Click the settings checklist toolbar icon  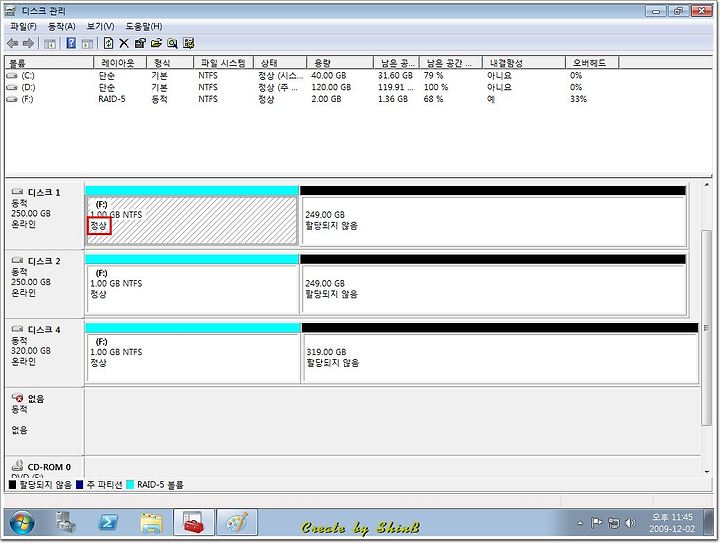tap(188, 43)
